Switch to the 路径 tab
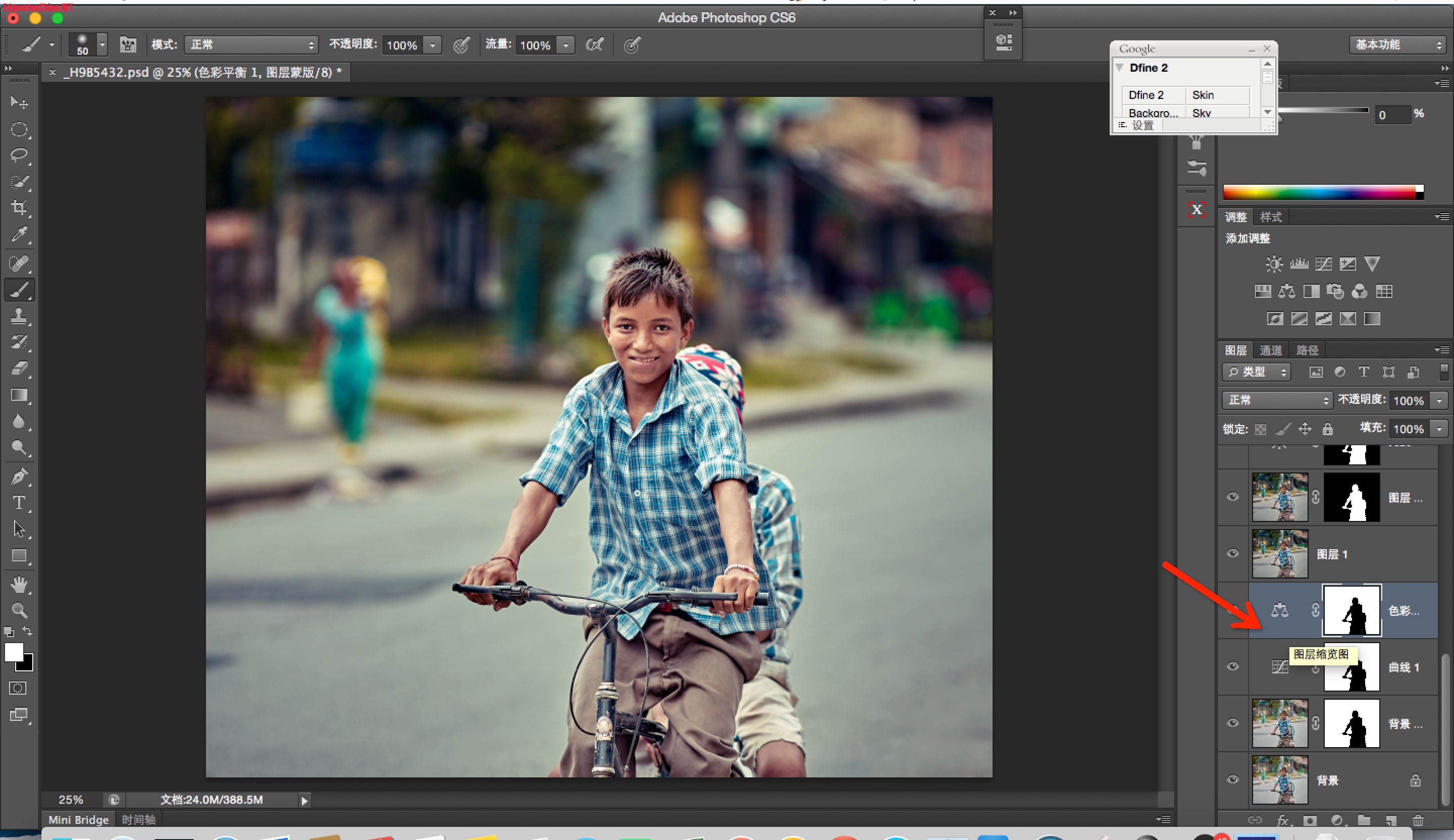 point(1308,350)
